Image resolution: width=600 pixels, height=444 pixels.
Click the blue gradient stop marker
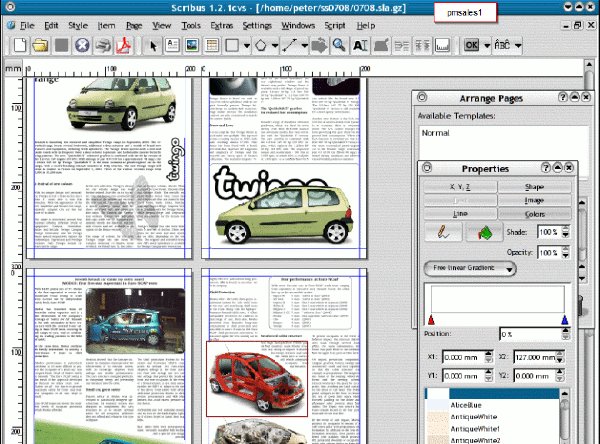(x=564, y=320)
